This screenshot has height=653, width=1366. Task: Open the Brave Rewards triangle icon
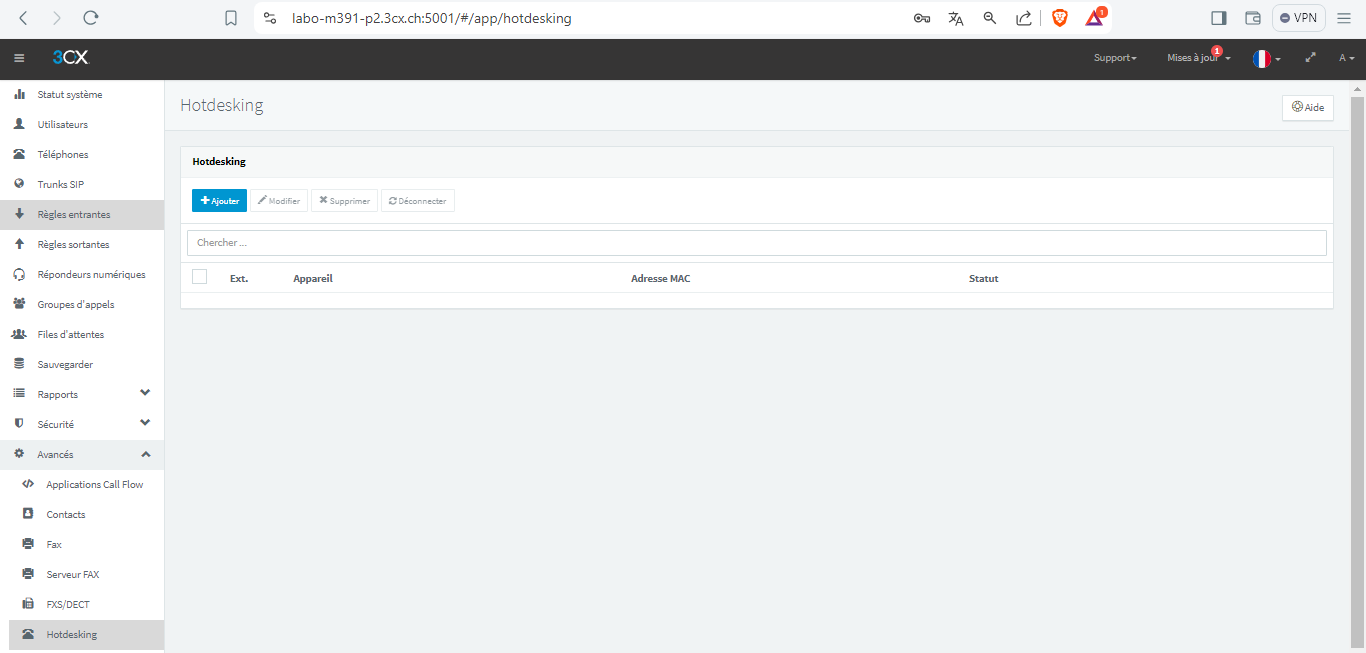[1095, 18]
